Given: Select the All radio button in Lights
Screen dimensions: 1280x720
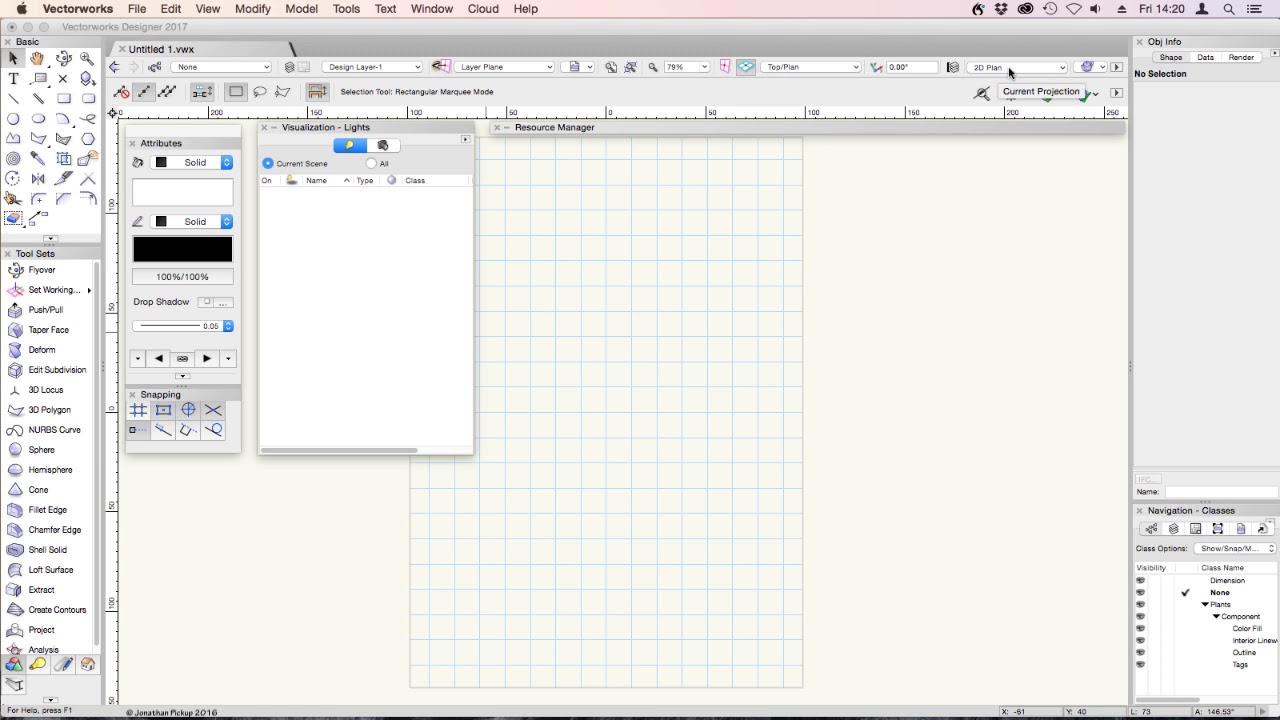Looking at the screenshot, I should tap(372, 164).
